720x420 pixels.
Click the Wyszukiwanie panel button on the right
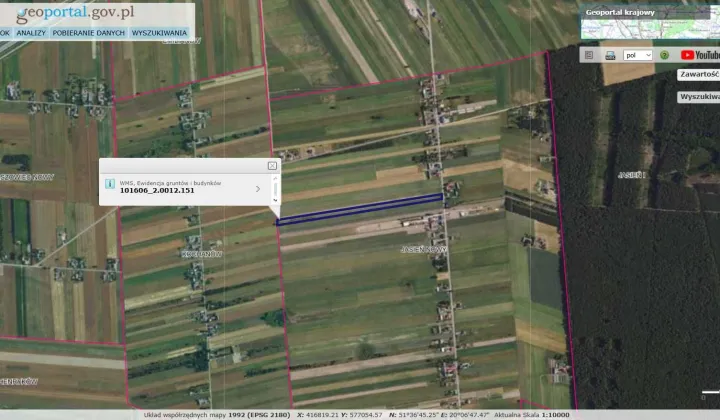[x=698, y=97]
